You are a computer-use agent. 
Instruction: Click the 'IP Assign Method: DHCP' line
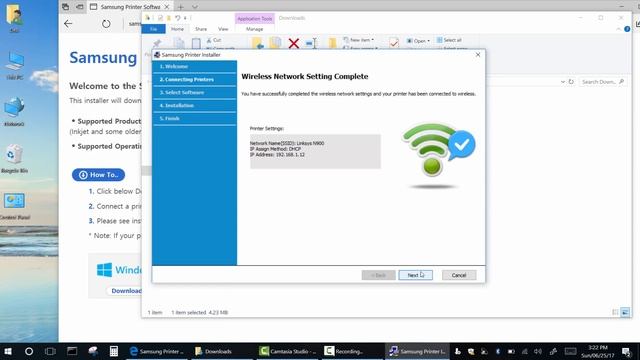point(275,149)
